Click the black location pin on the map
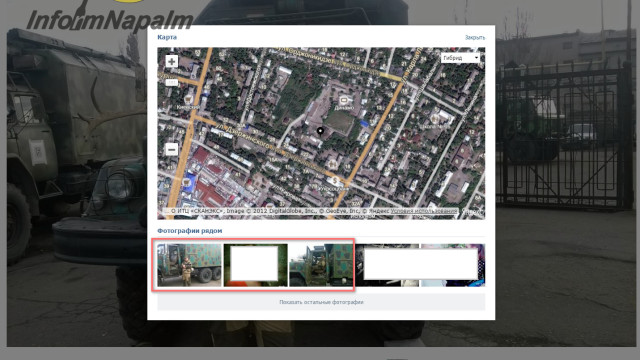Viewport: 640px width, 360px height. 320,131
